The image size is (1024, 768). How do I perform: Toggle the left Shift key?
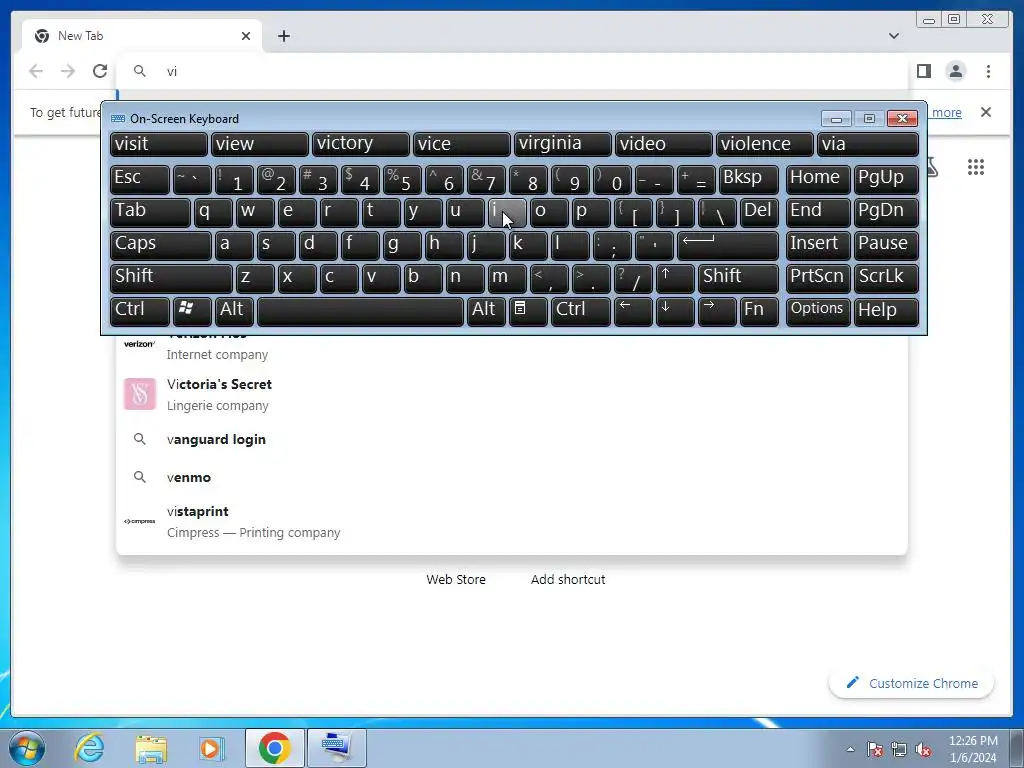[171, 278]
